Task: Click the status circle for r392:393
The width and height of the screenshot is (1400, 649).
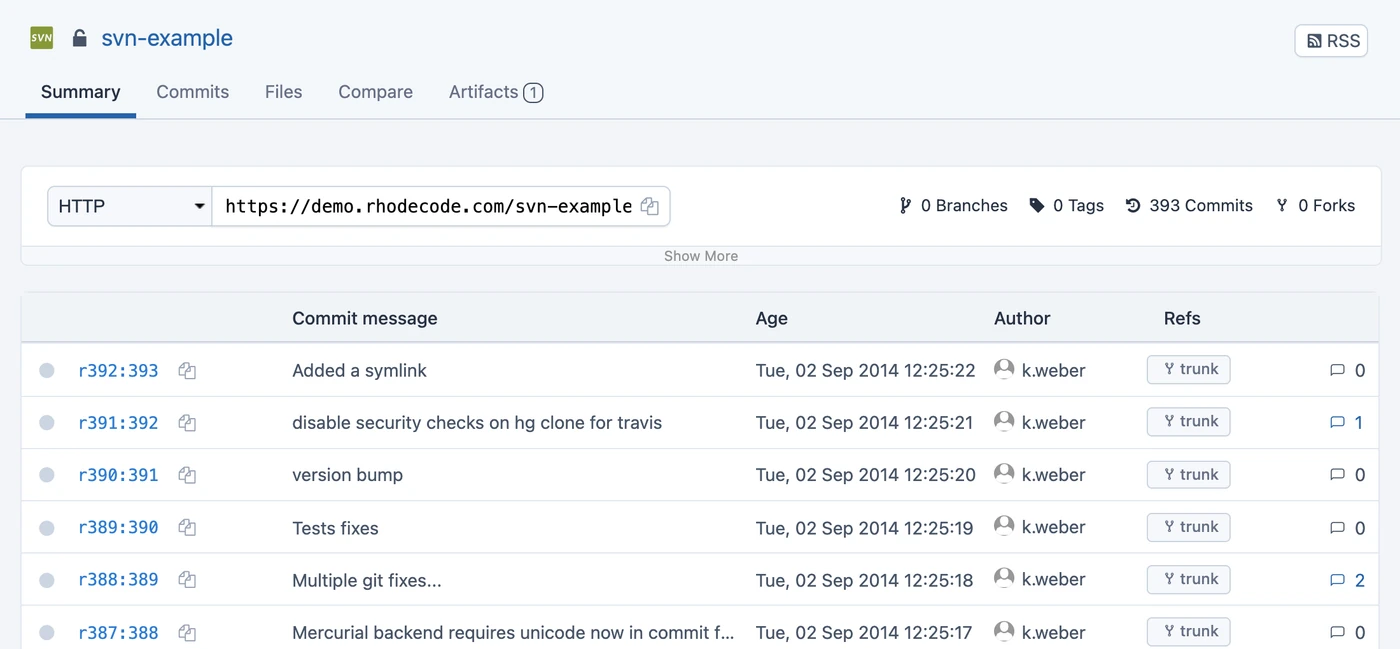Action: [47, 371]
